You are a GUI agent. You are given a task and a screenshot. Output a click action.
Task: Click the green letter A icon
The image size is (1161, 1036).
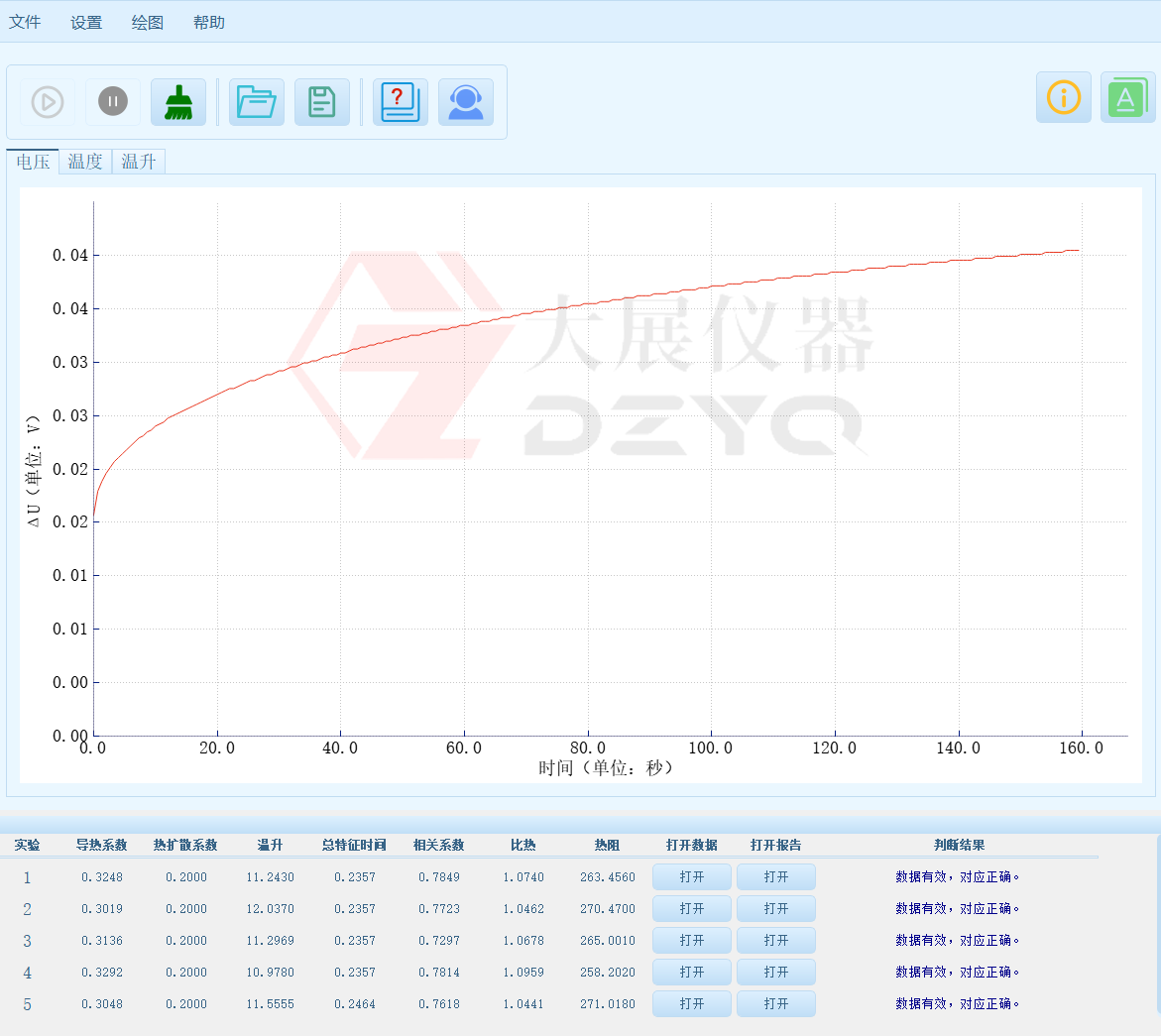(x=1127, y=97)
